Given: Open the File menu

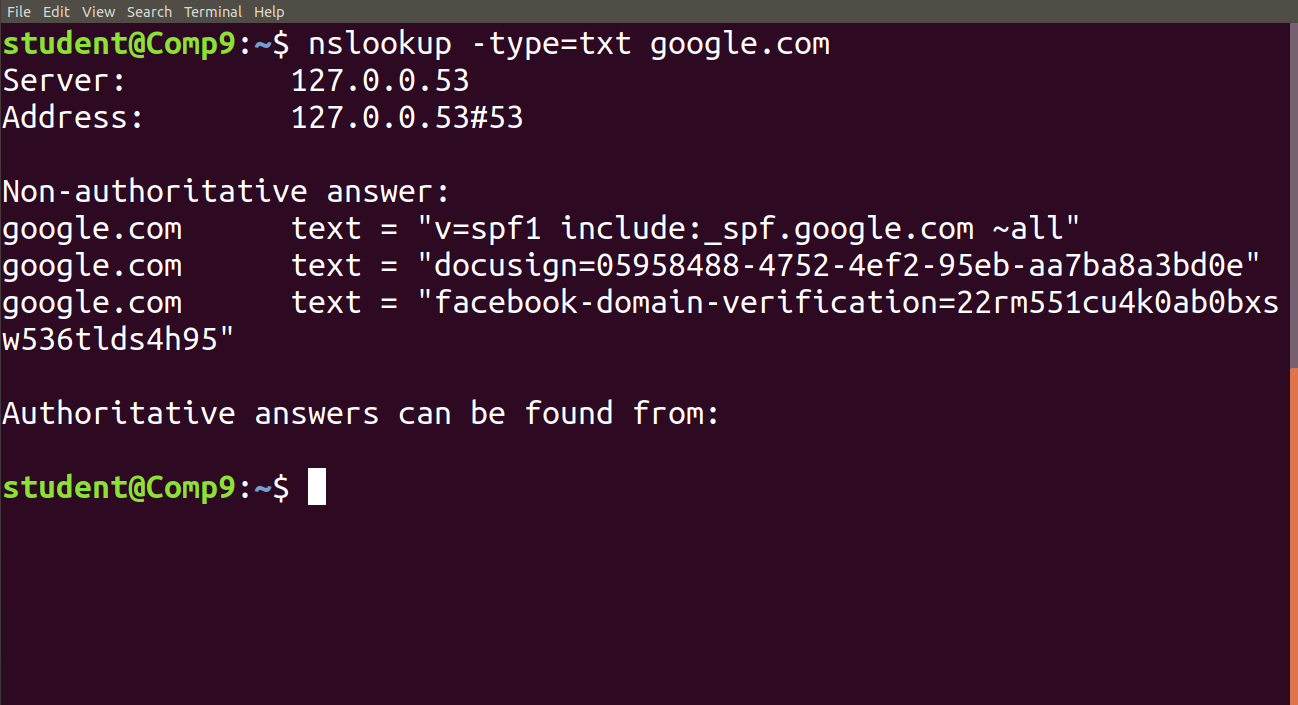Looking at the screenshot, I should click(18, 11).
